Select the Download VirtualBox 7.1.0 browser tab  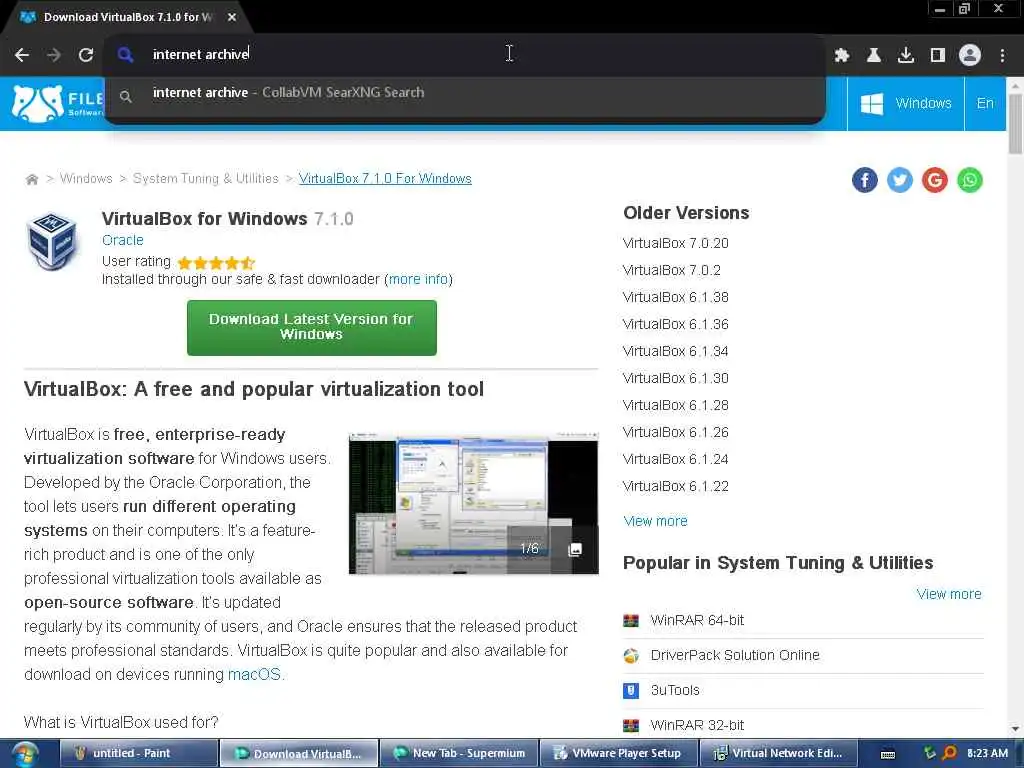tap(127, 17)
